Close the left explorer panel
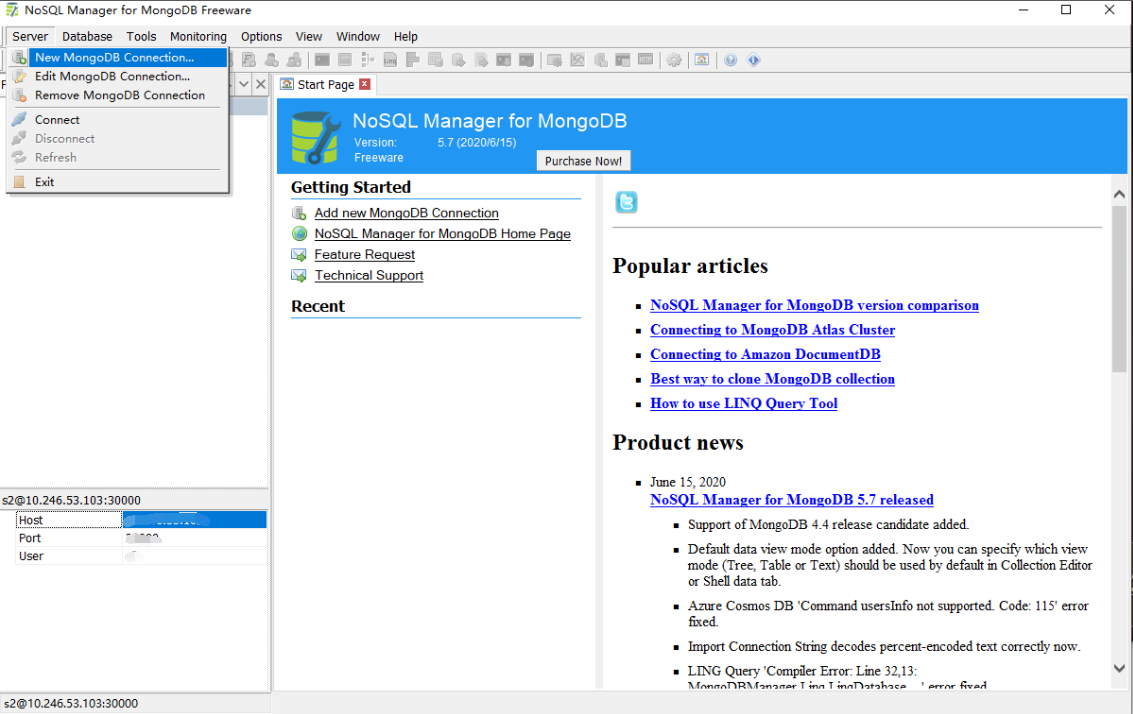Screen dimensions: 1133x714 point(261,84)
